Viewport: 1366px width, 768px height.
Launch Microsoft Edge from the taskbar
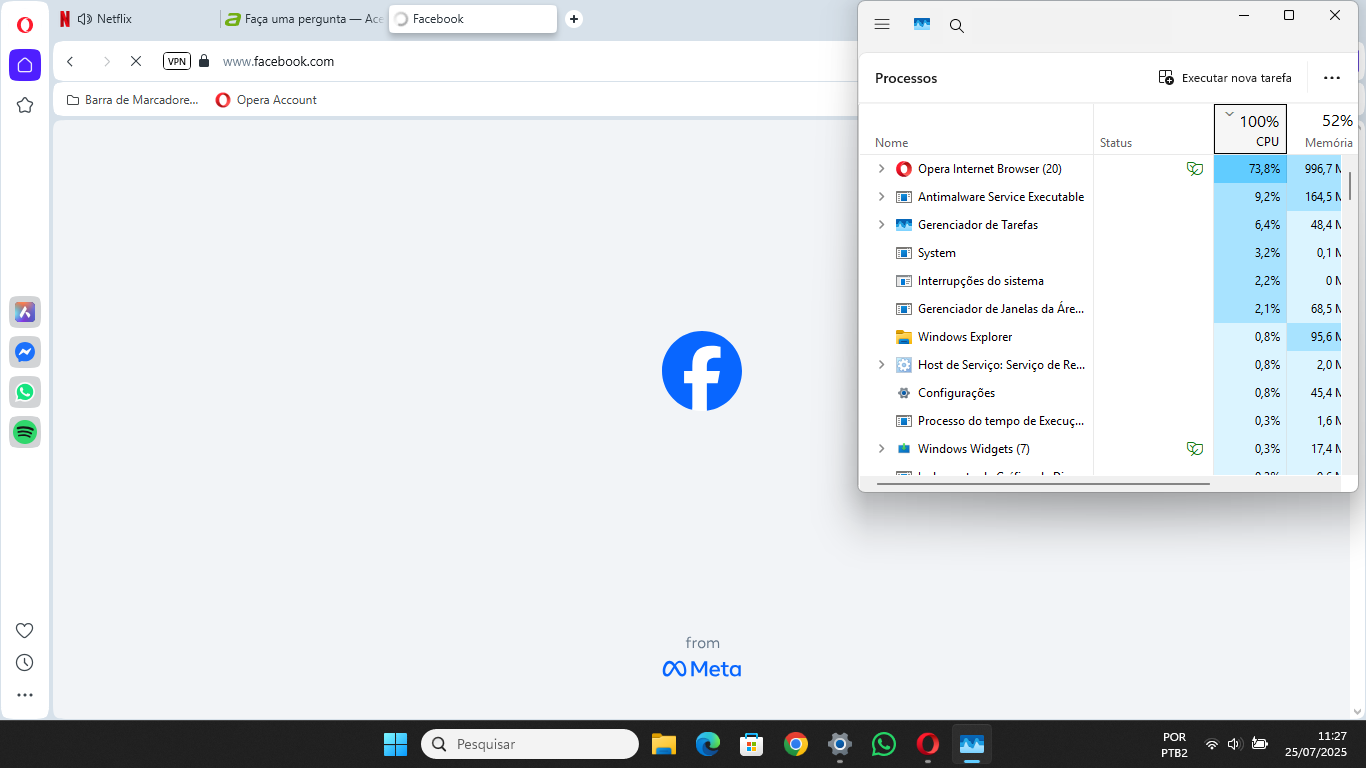coord(708,744)
